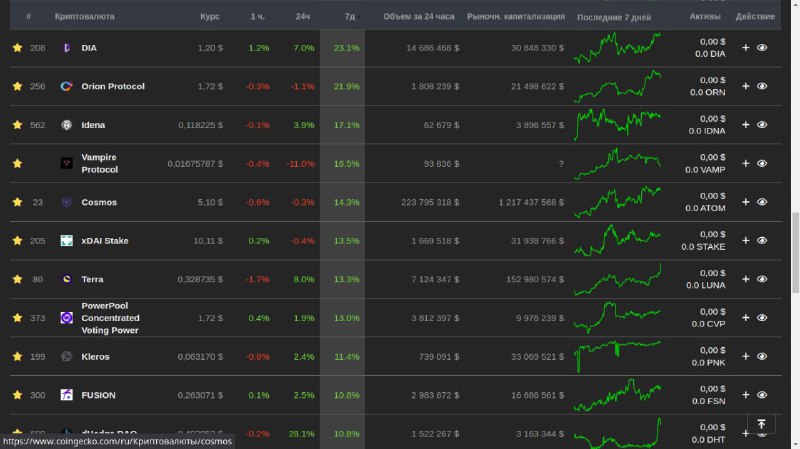Open xDAI Stake coin page
This screenshot has height=449, width=800.
tap(105, 240)
